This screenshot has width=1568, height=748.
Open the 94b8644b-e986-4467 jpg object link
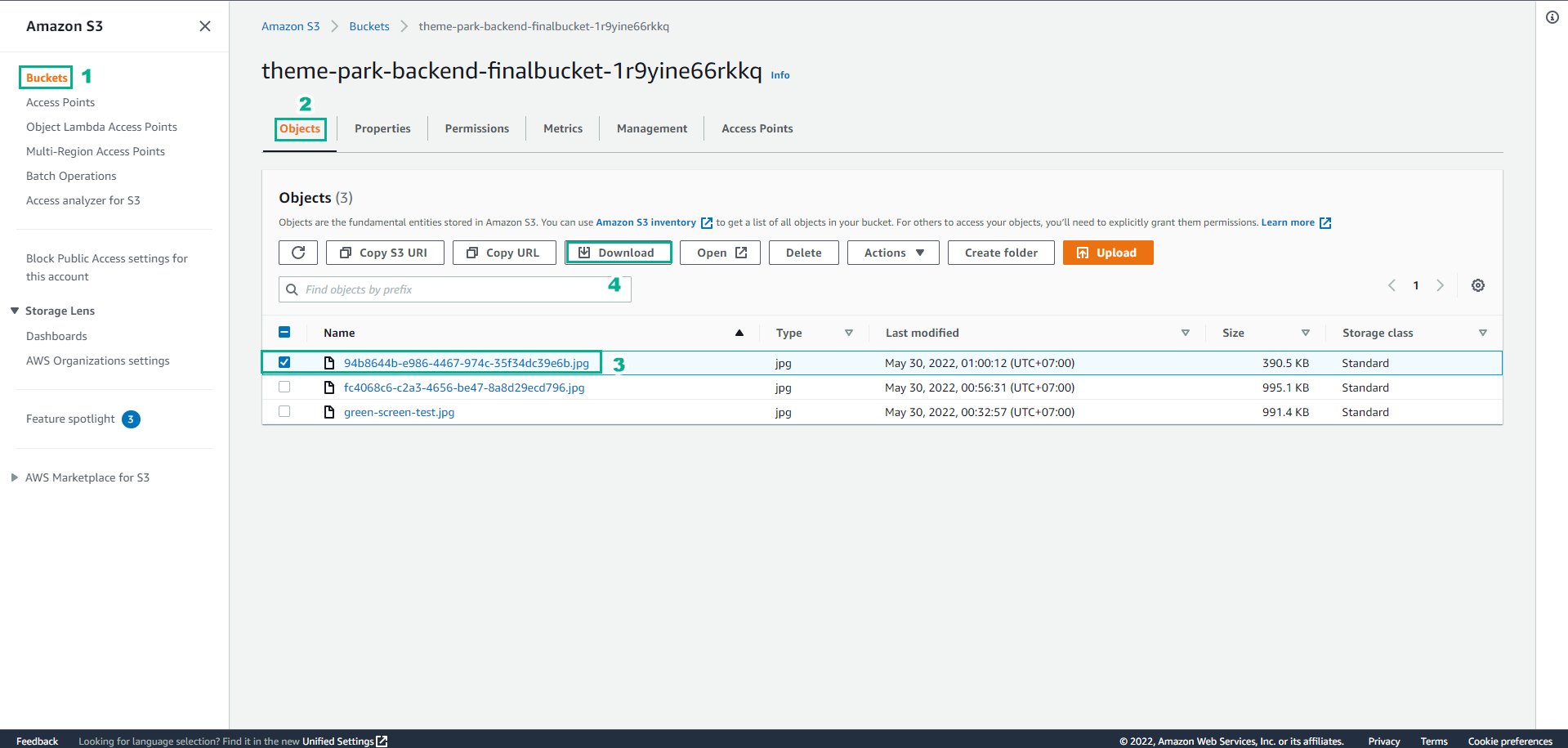pyautogui.click(x=467, y=363)
